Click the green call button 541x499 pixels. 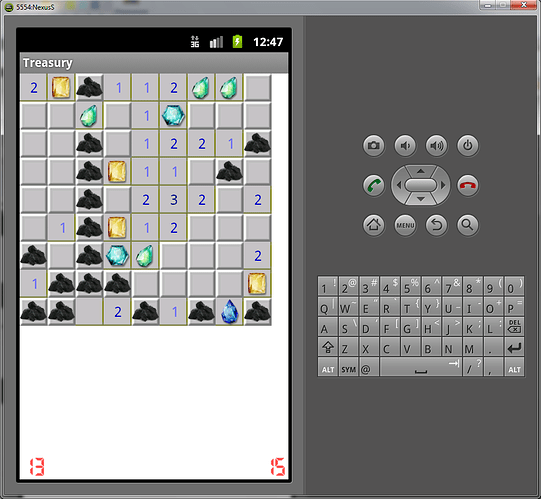click(374, 185)
